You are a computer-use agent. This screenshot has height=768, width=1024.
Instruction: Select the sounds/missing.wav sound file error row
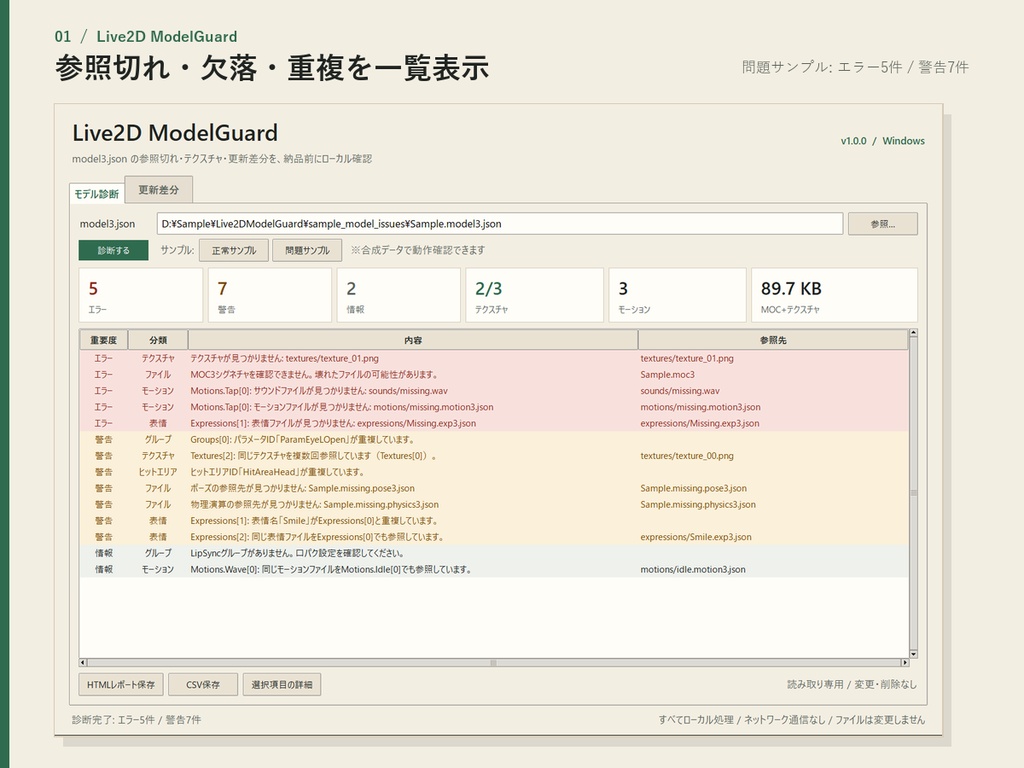click(494, 391)
